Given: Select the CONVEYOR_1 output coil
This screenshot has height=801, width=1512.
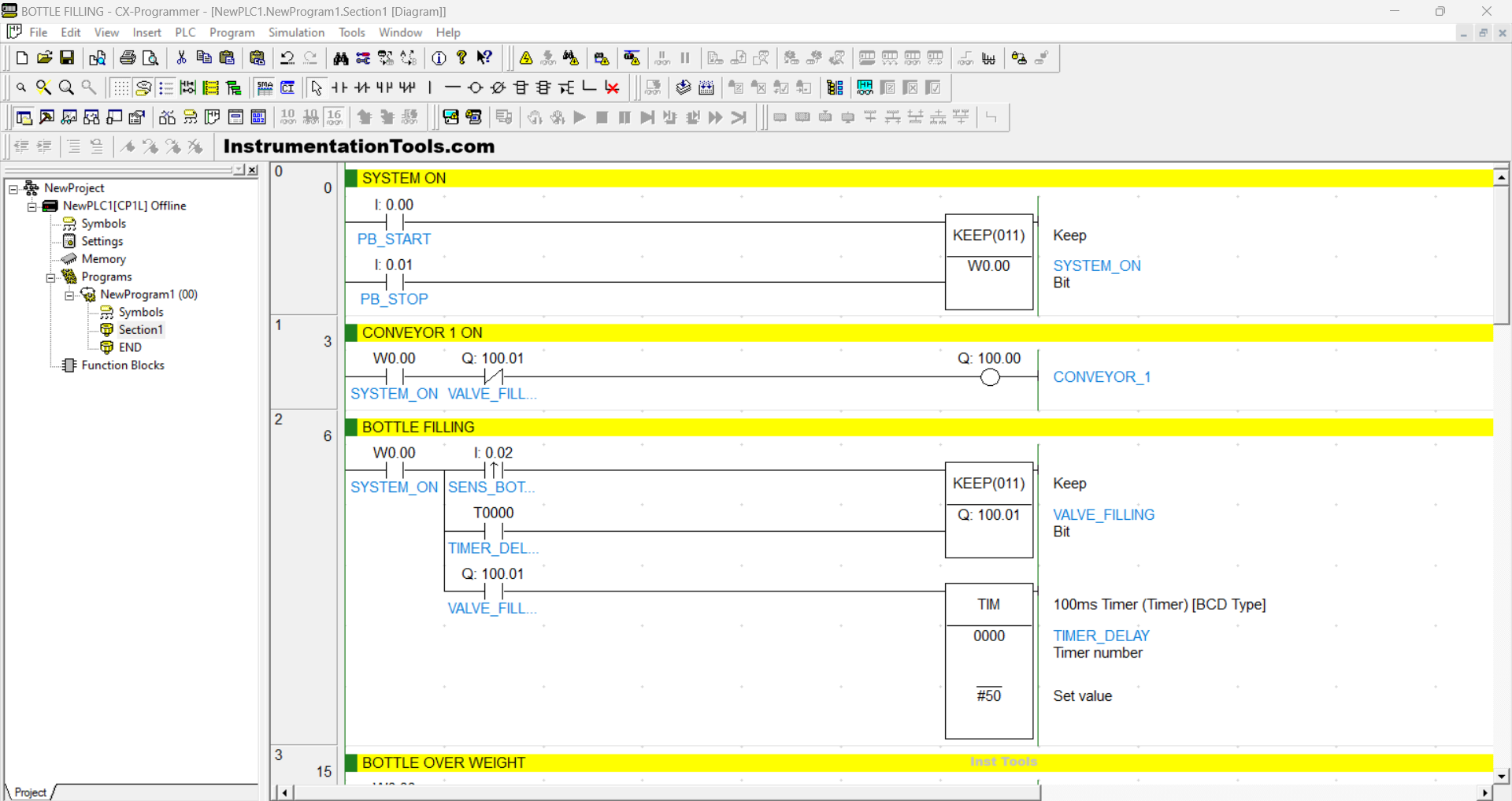Looking at the screenshot, I should click(990, 377).
